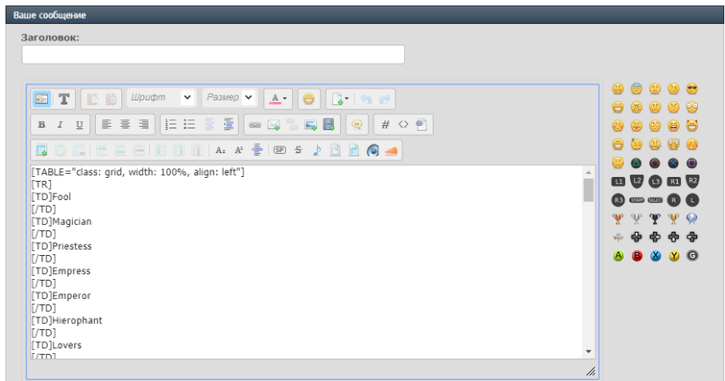The image size is (725, 381).
Task: Insert the PlayStation square button smiley
Action: [x=692, y=163]
